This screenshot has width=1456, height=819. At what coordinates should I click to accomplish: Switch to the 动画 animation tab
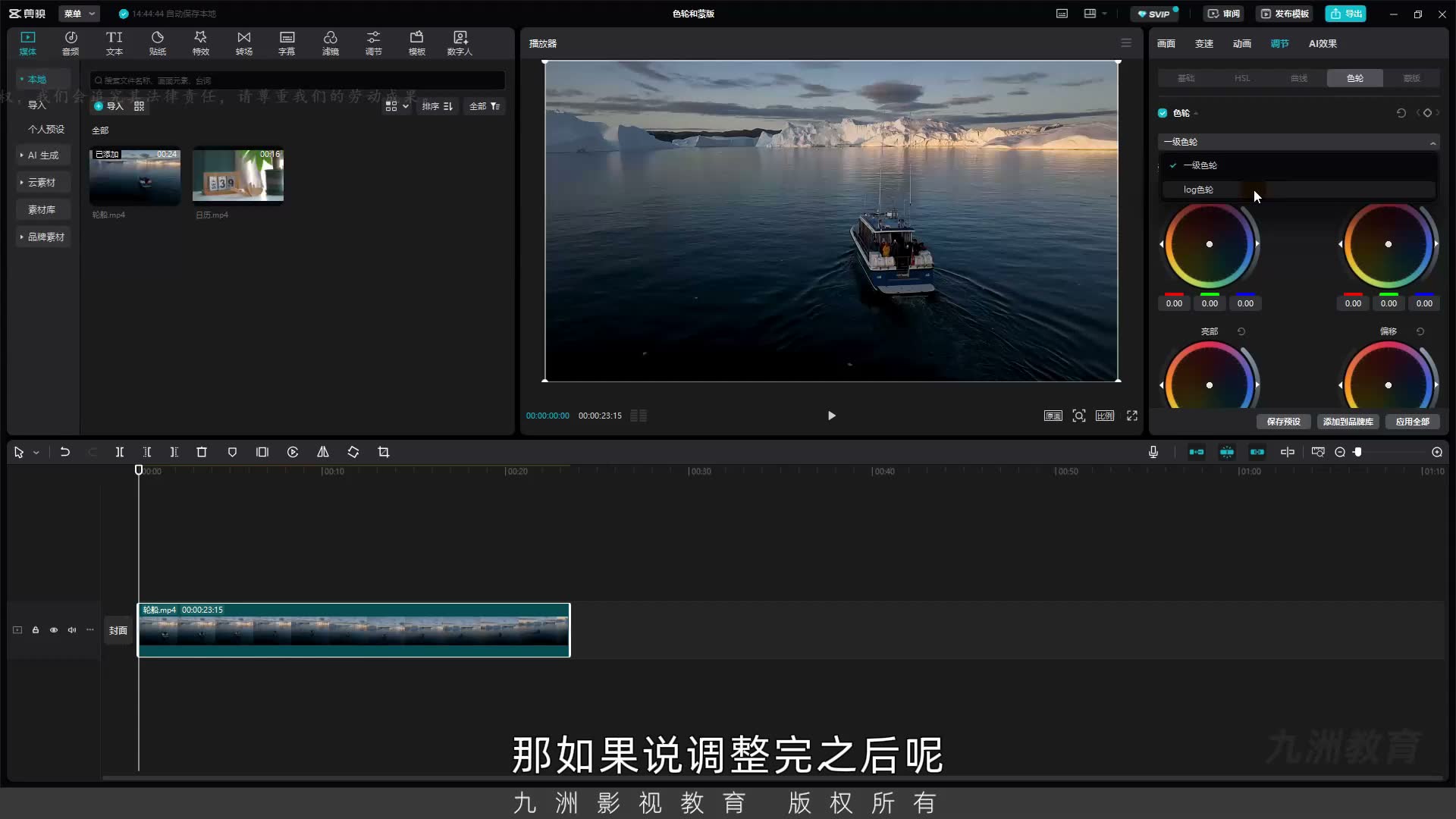(x=1242, y=43)
